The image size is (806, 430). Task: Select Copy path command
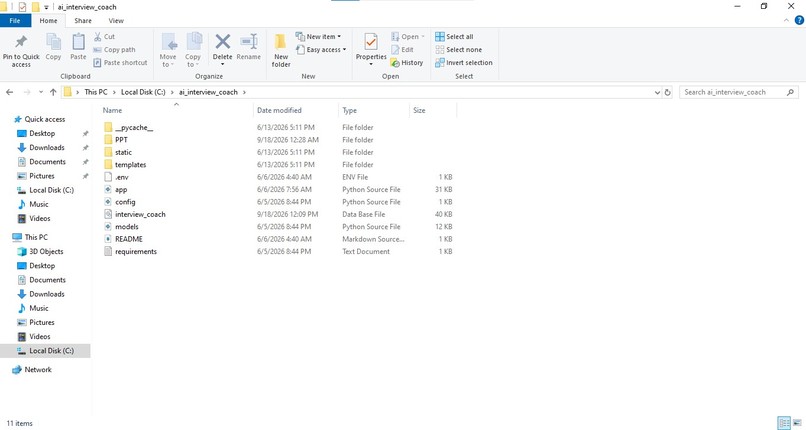pyautogui.click(x=114, y=50)
